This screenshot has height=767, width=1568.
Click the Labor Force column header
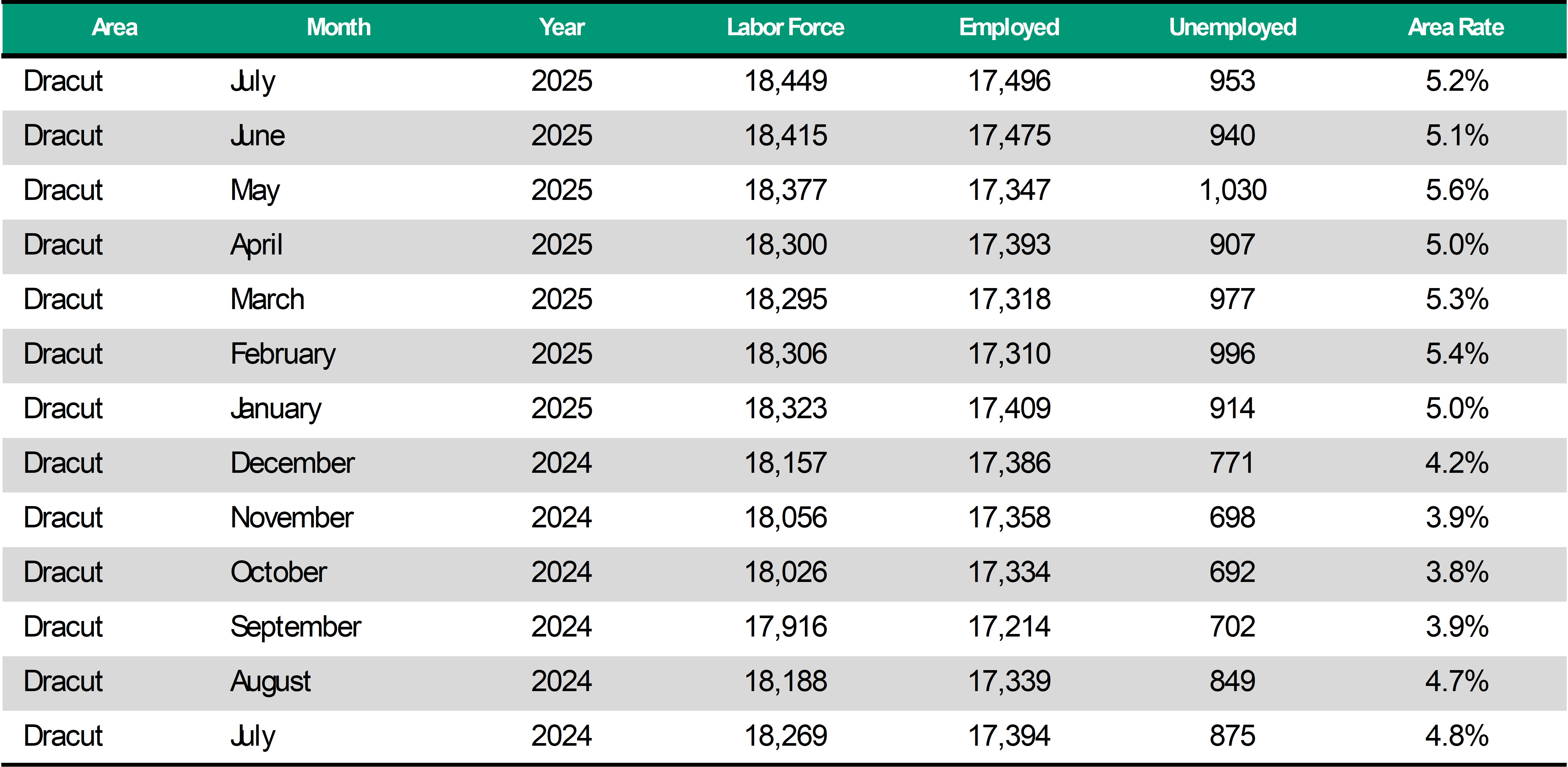tap(785, 27)
